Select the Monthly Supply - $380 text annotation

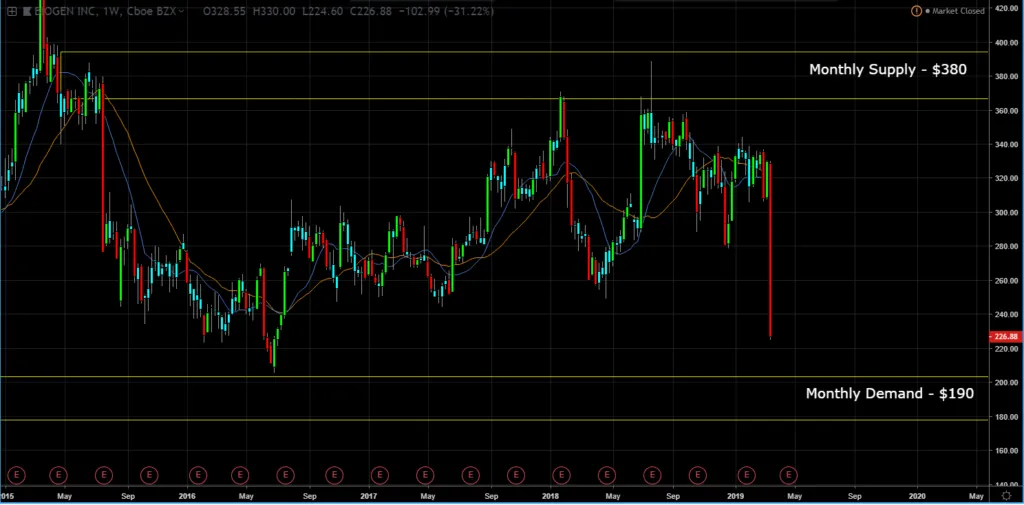tap(888, 69)
